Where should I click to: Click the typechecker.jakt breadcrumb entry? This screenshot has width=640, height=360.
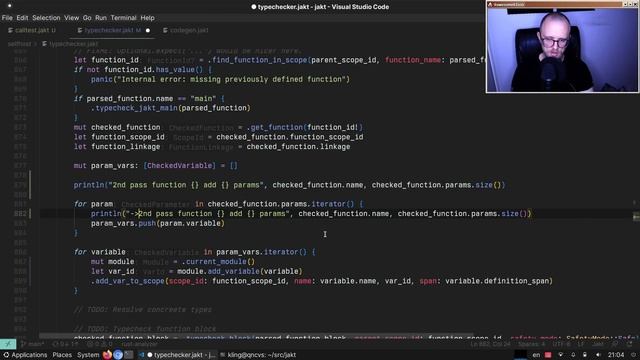point(70,44)
